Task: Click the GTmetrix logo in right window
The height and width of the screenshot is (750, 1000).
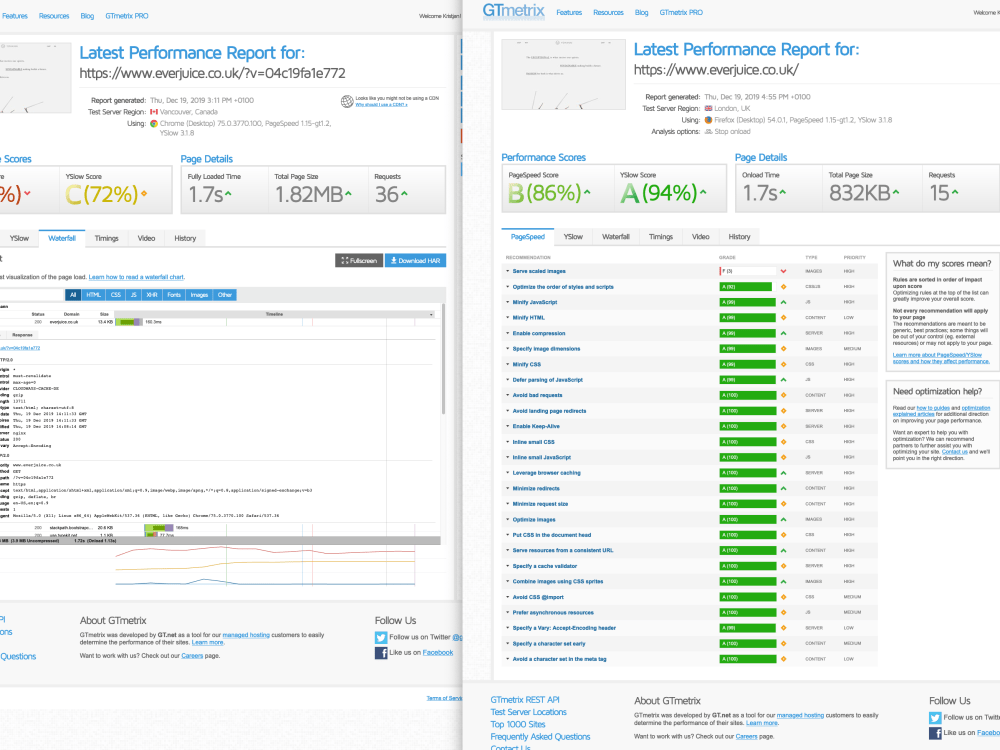Action: point(513,11)
